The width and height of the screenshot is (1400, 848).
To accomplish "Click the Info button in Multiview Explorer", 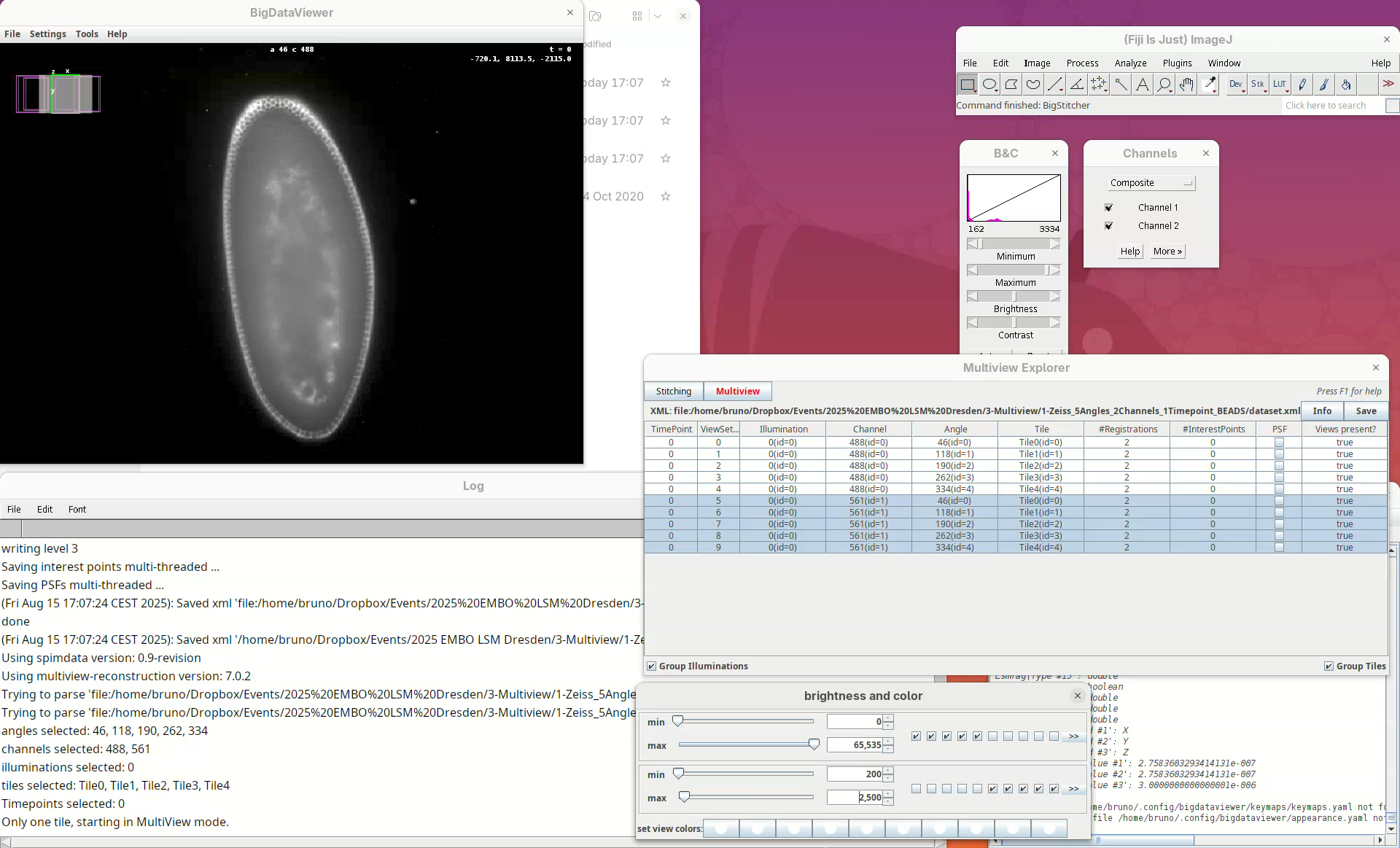I will point(1322,411).
